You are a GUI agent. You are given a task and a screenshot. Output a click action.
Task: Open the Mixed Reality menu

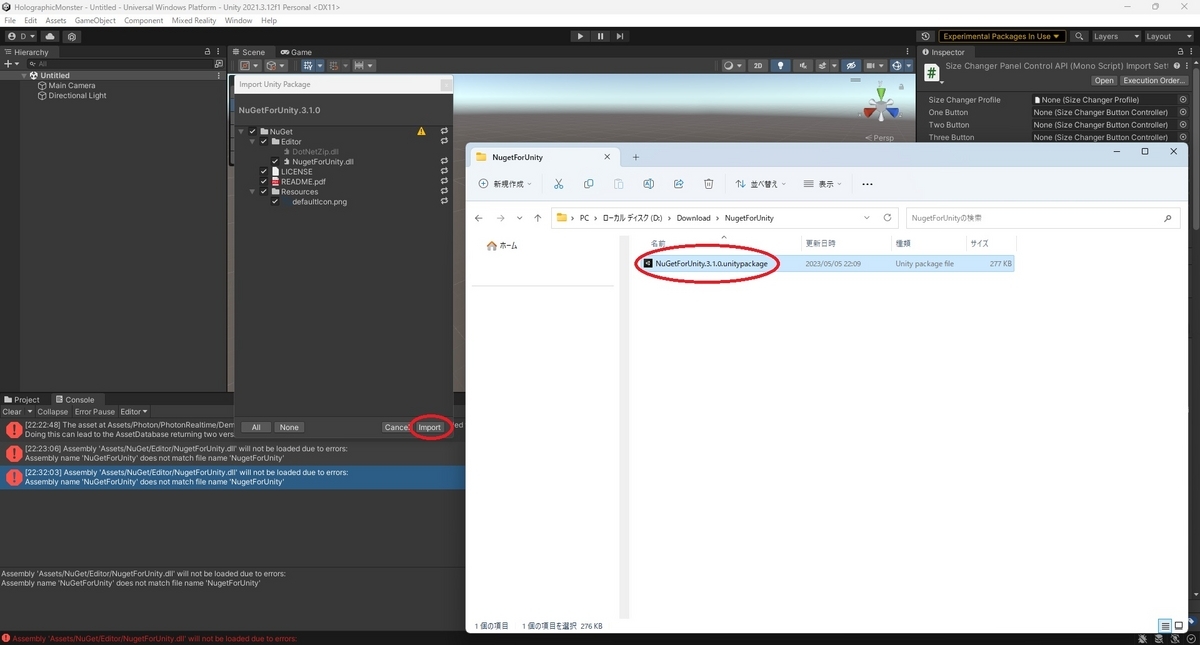point(193,20)
